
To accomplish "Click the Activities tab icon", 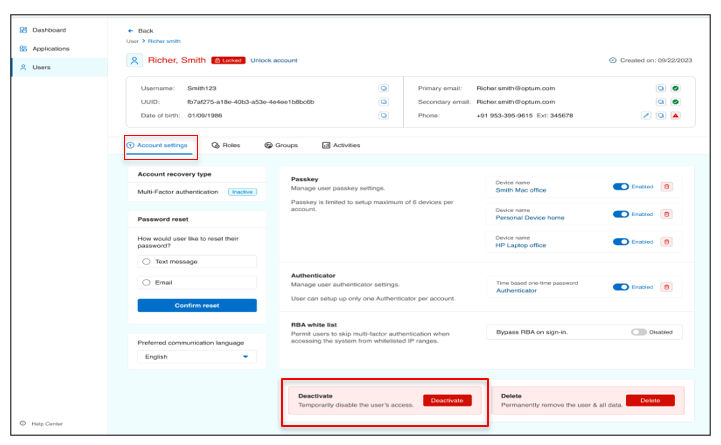I will 326,145.
